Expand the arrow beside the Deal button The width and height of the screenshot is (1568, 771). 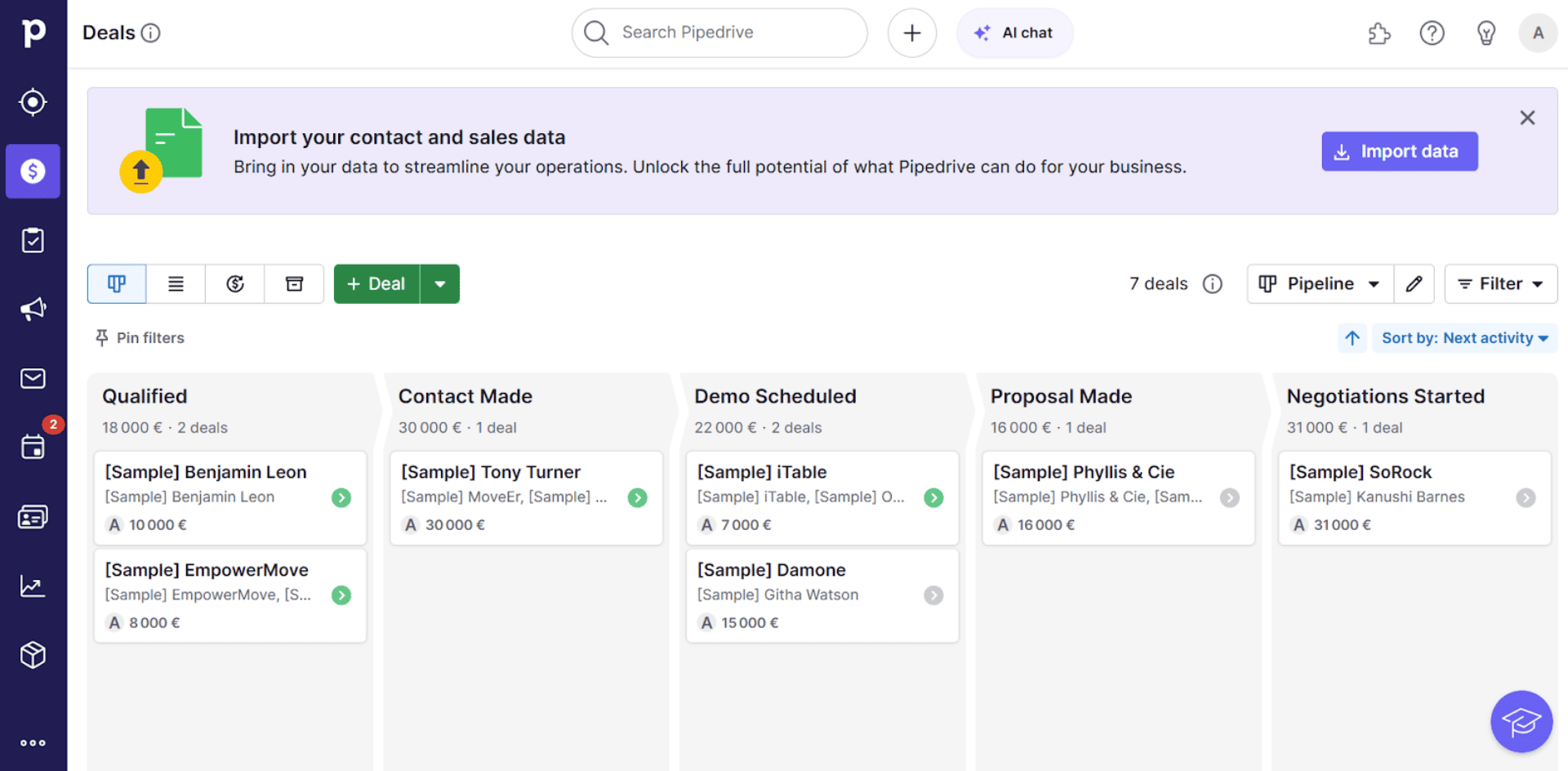click(x=440, y=283)
